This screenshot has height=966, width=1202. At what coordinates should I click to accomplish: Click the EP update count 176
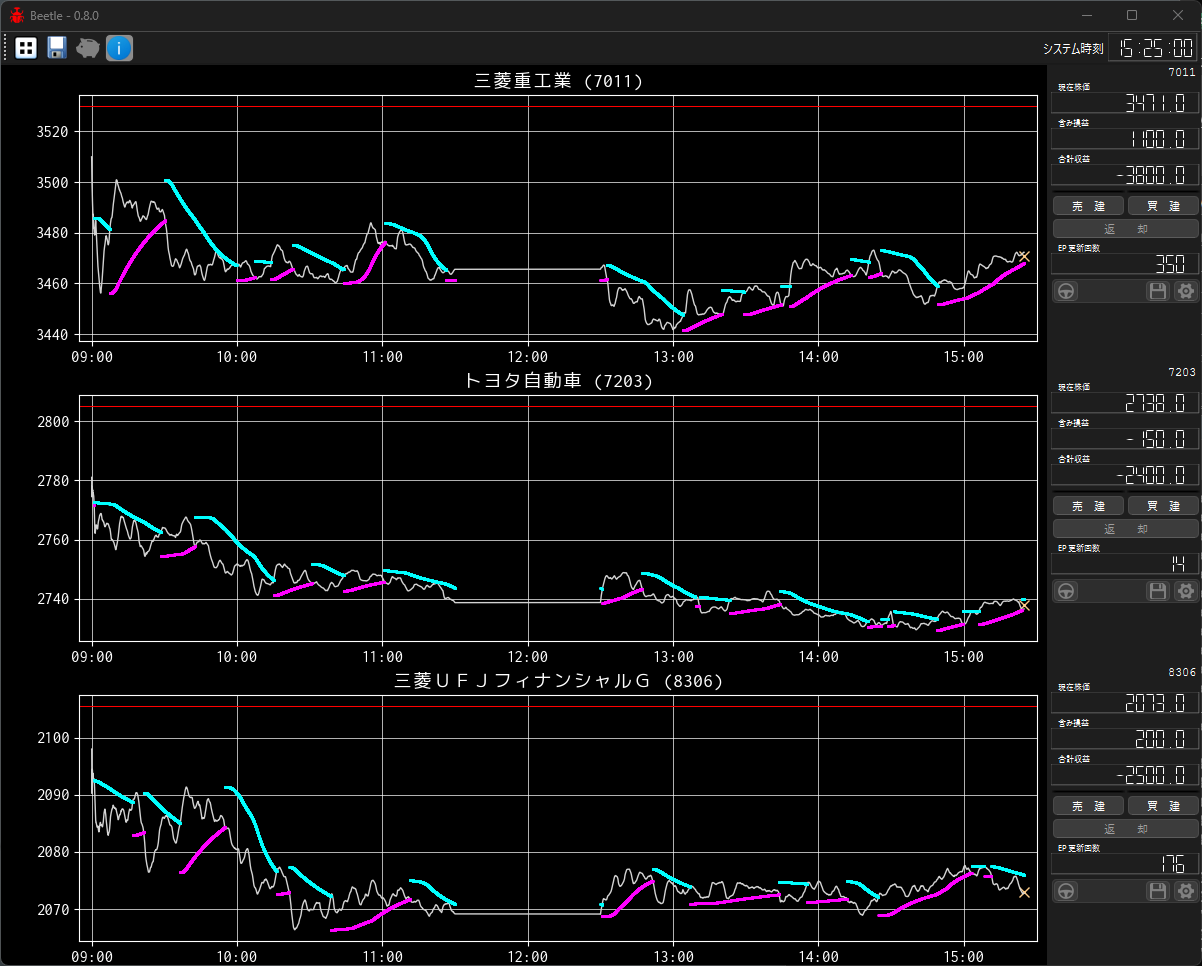[x=1125, y=864]
